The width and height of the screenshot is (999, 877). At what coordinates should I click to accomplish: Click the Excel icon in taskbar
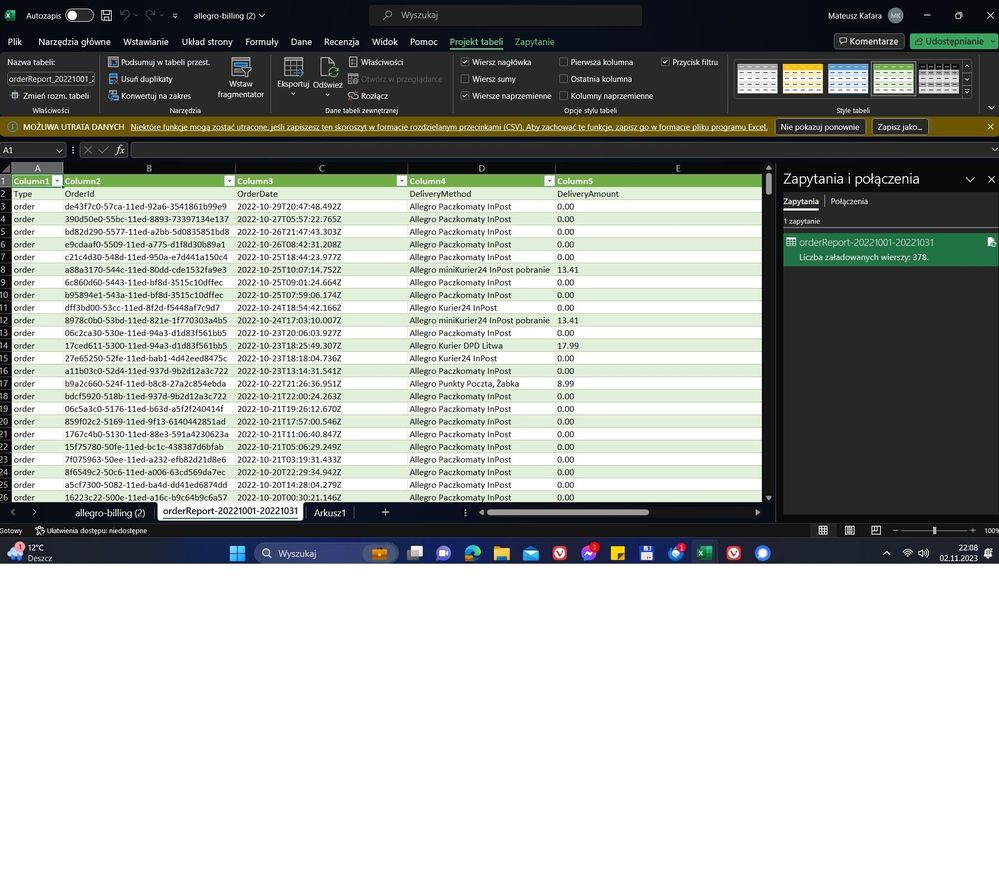(704, 553)
